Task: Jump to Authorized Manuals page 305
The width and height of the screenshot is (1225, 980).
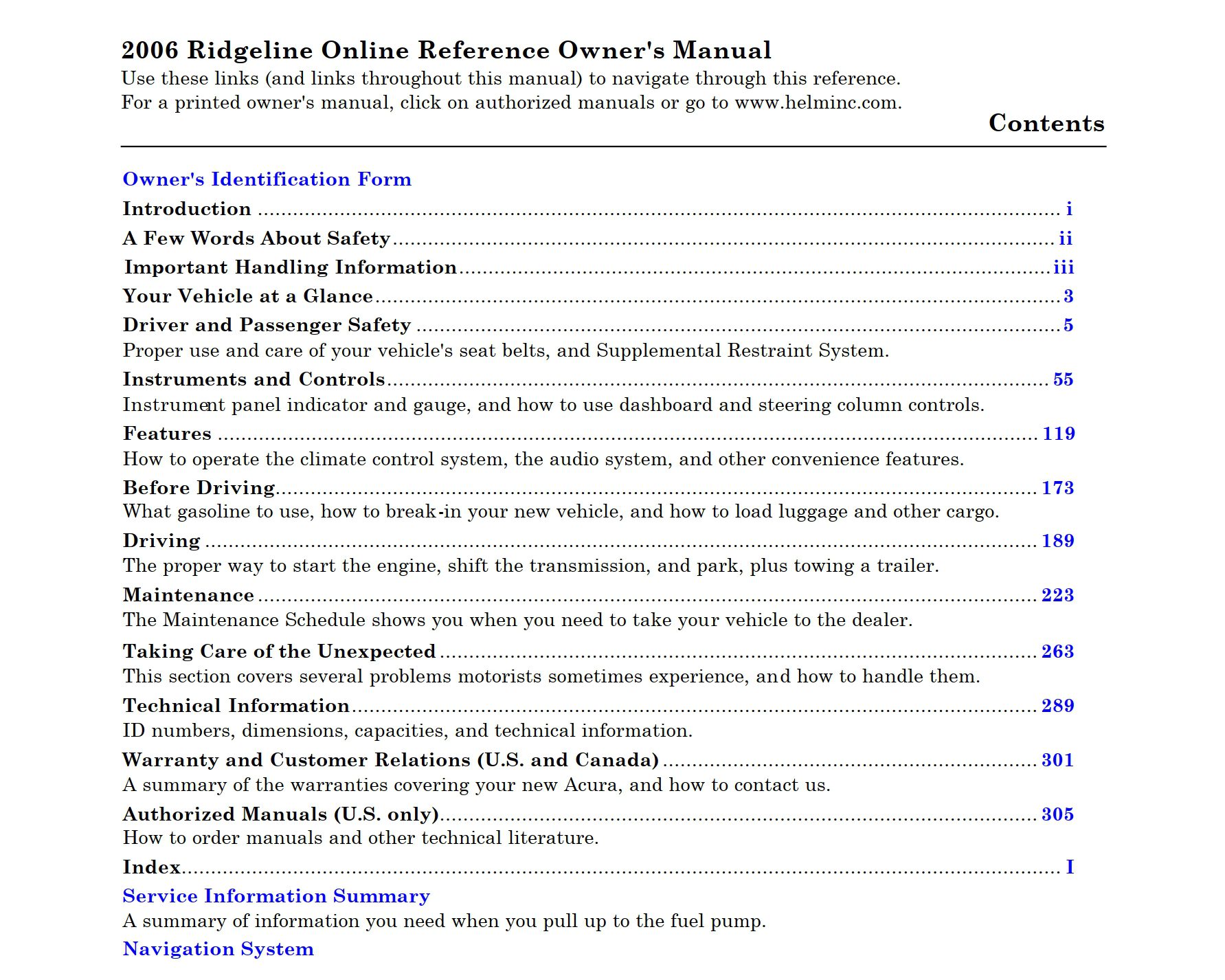Action: [1058, 814]
